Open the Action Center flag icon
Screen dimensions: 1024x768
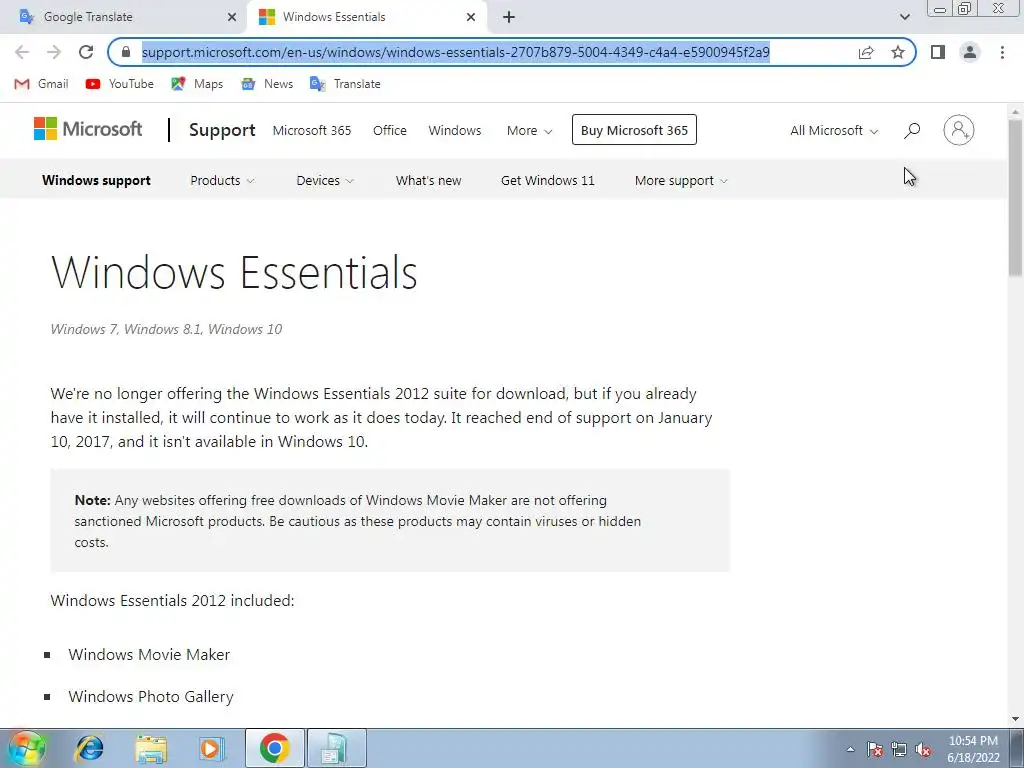(875, 749)
